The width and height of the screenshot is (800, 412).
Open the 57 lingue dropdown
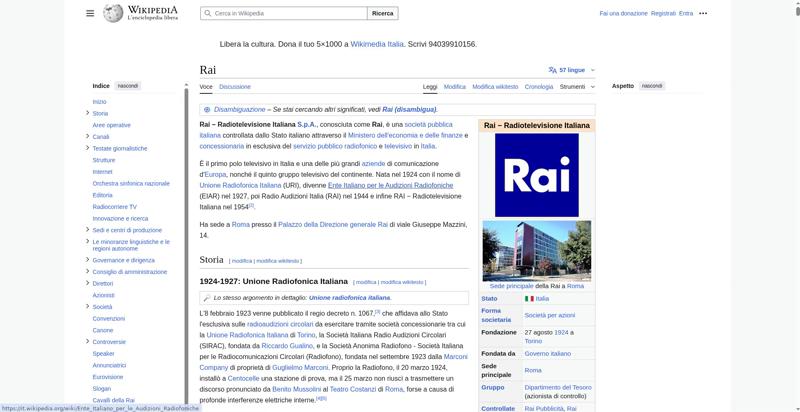[571, 70]
